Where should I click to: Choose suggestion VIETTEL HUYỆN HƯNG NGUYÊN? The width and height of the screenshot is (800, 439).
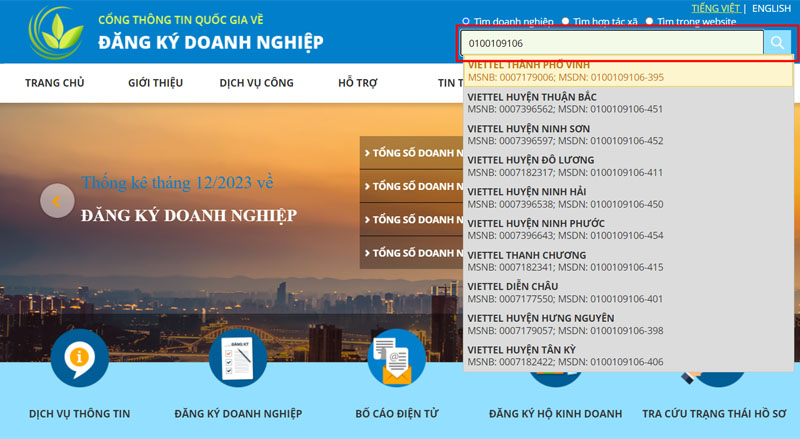[x=628, y=324]
